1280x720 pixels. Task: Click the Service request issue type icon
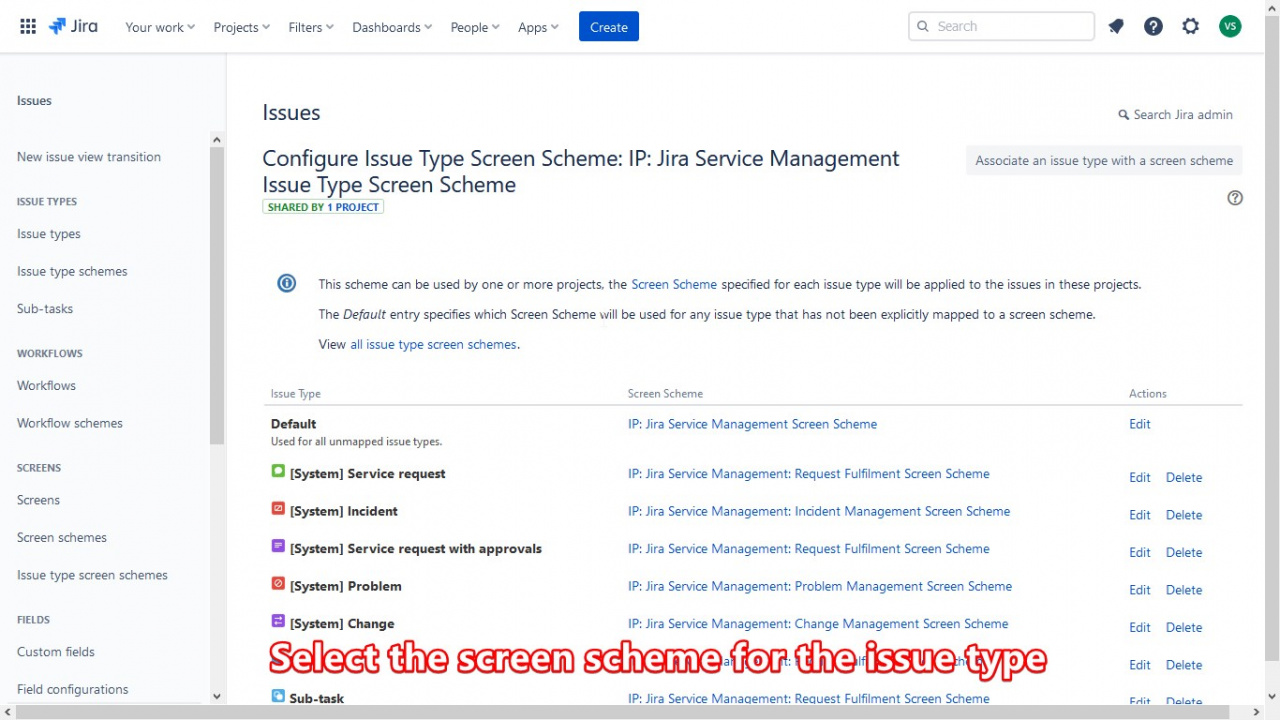(x=278, y=471)
